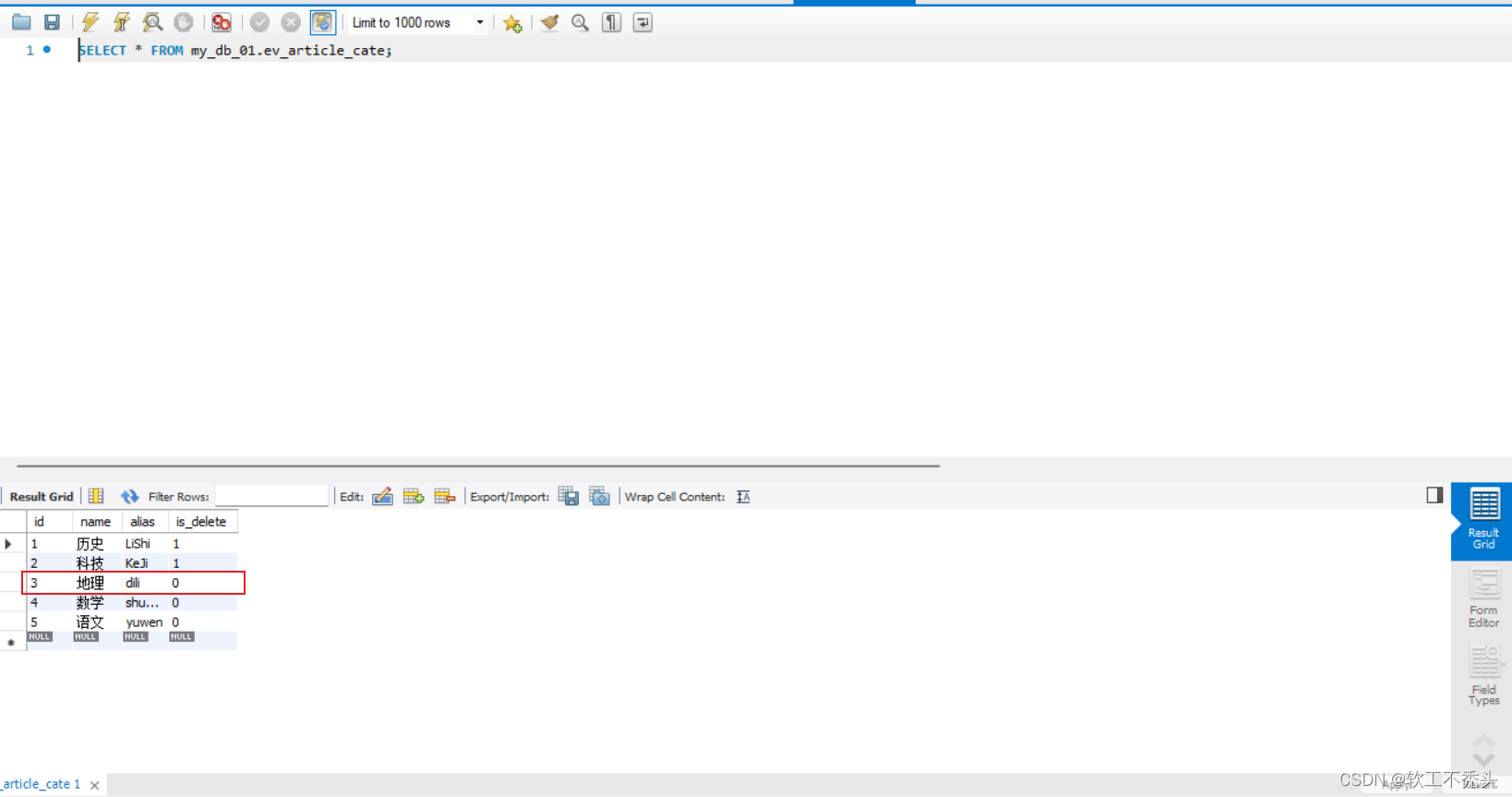The image size is (1512, 797).
Task: Open the Field Types view
Action: pos(1483,677)
